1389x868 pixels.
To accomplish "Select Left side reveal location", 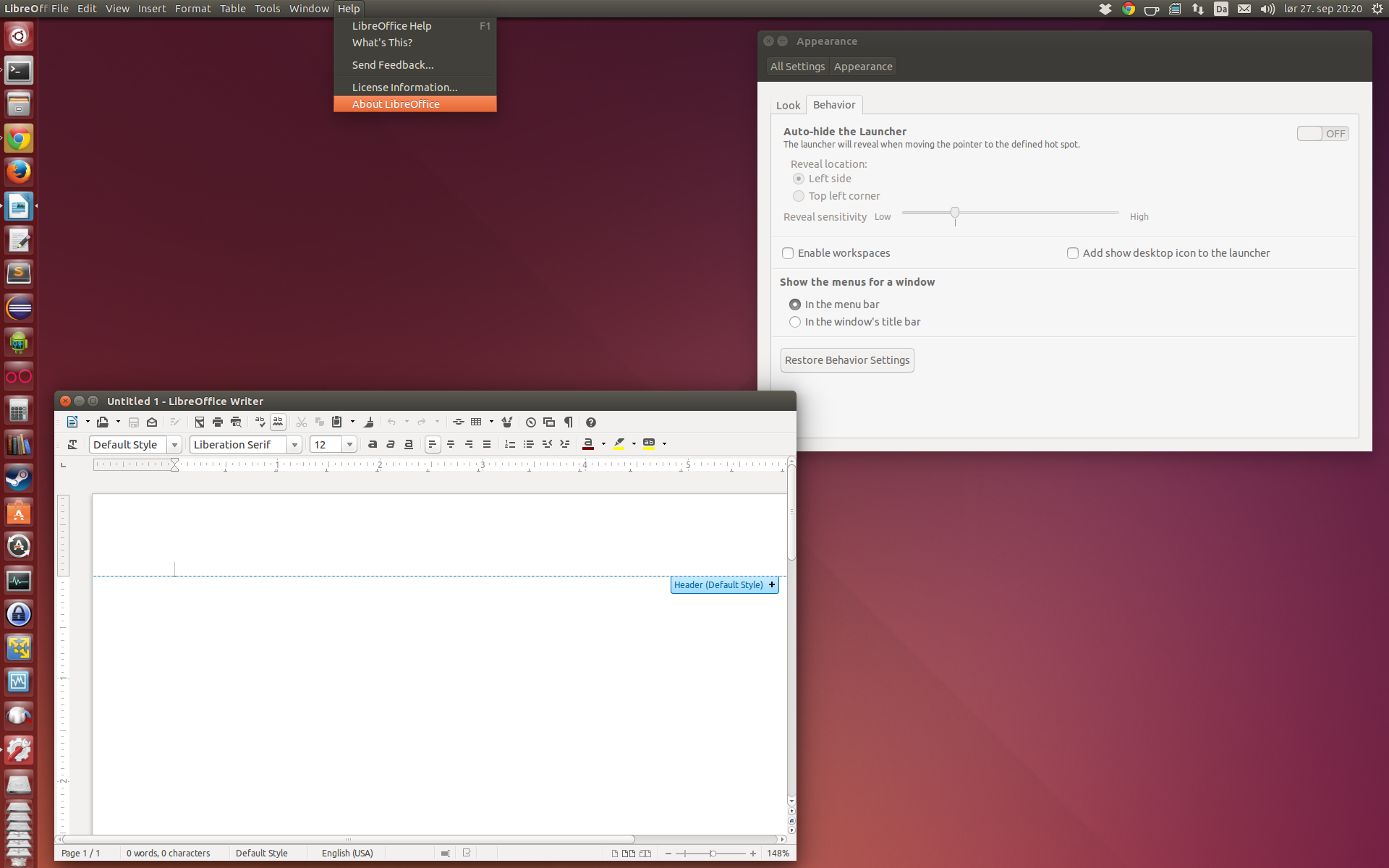I will 799,179.
